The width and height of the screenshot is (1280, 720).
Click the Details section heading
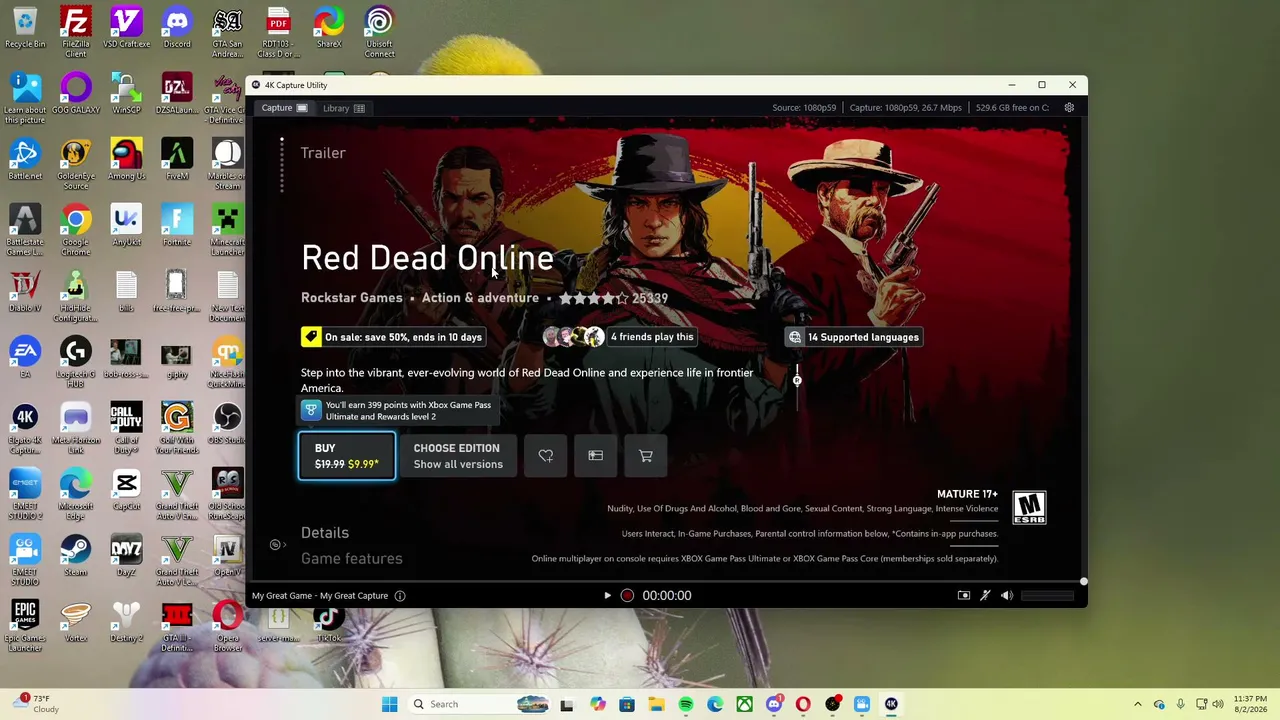click(325, 533)
